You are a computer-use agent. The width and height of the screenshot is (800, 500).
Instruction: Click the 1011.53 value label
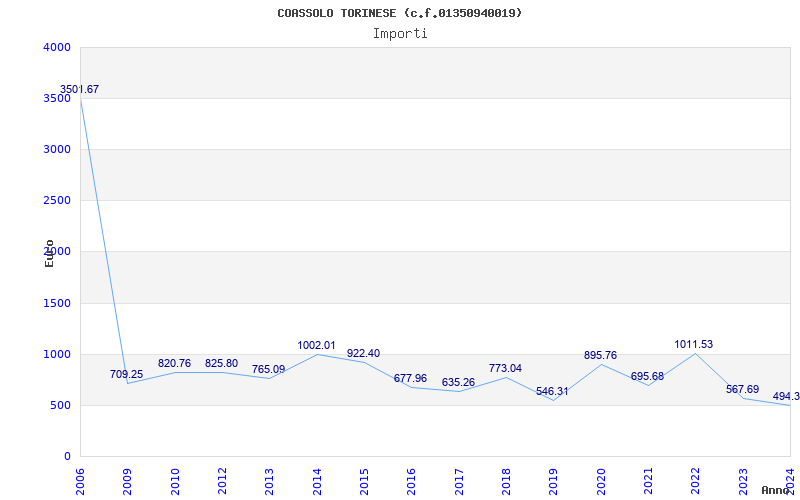point(693,344)
